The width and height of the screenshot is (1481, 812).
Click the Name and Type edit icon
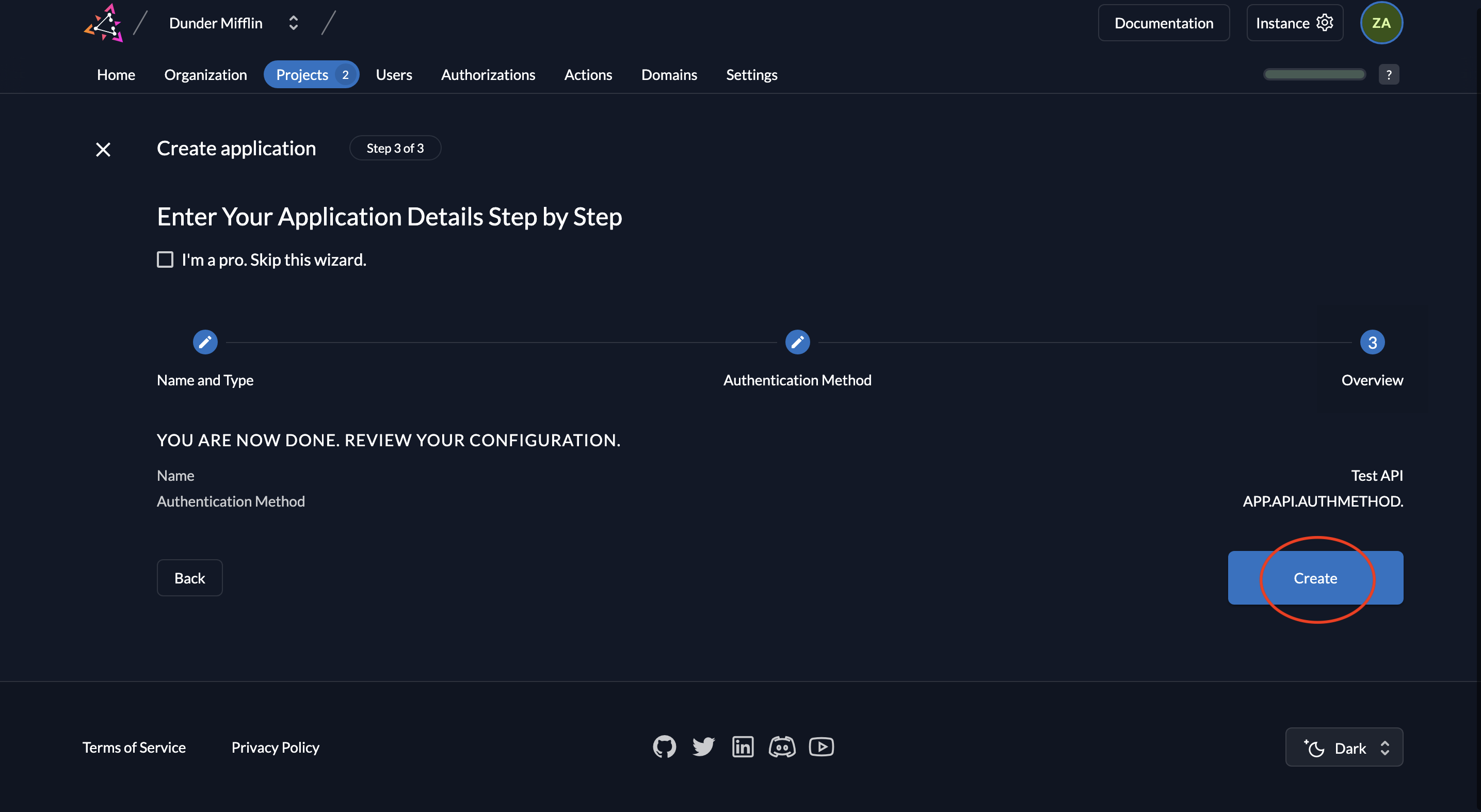(205, 342)
